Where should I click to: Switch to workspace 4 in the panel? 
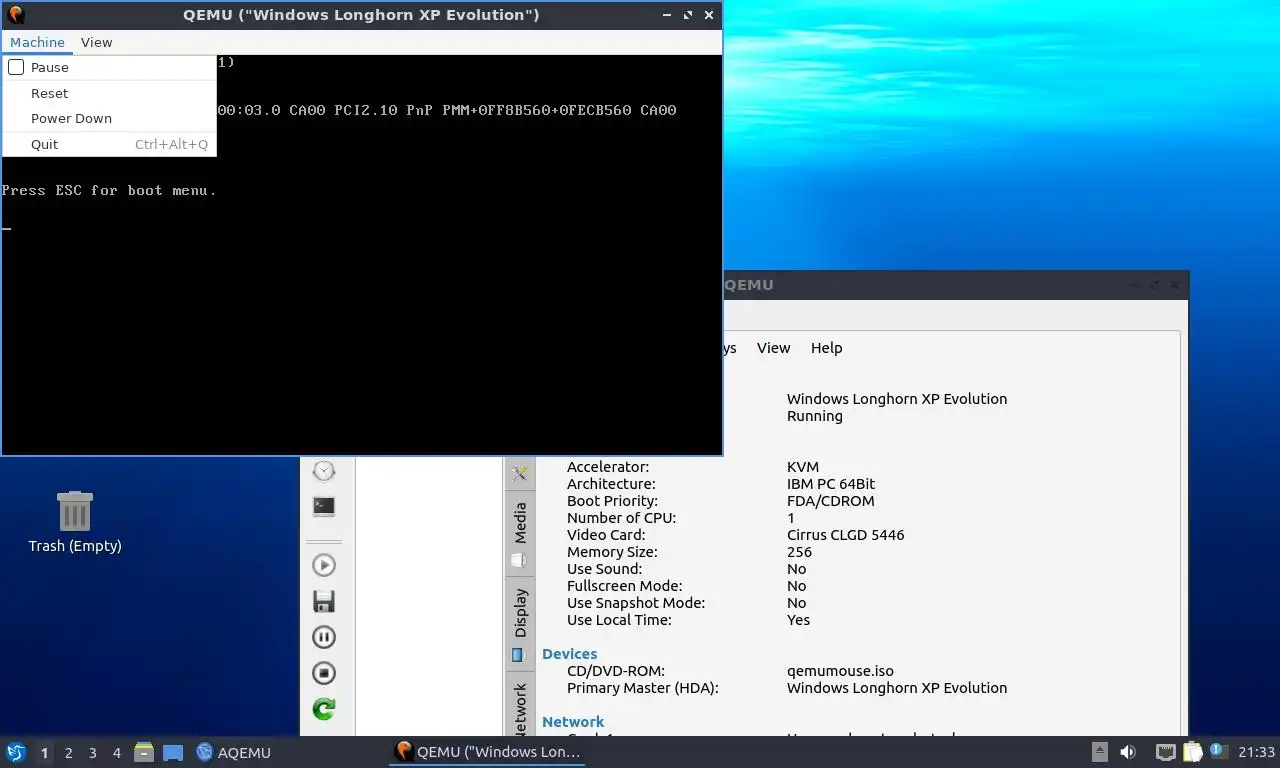(x=116, y=753)
